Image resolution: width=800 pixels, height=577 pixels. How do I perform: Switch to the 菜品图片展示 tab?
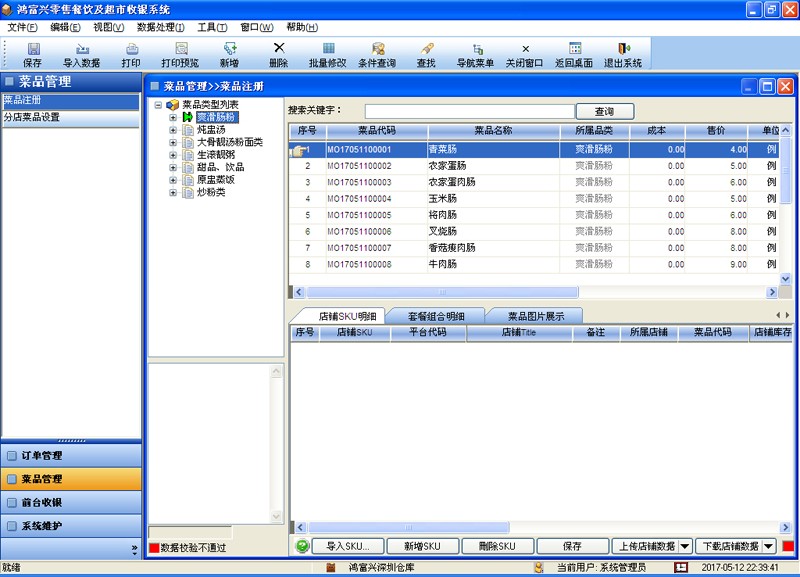[535, 316]
